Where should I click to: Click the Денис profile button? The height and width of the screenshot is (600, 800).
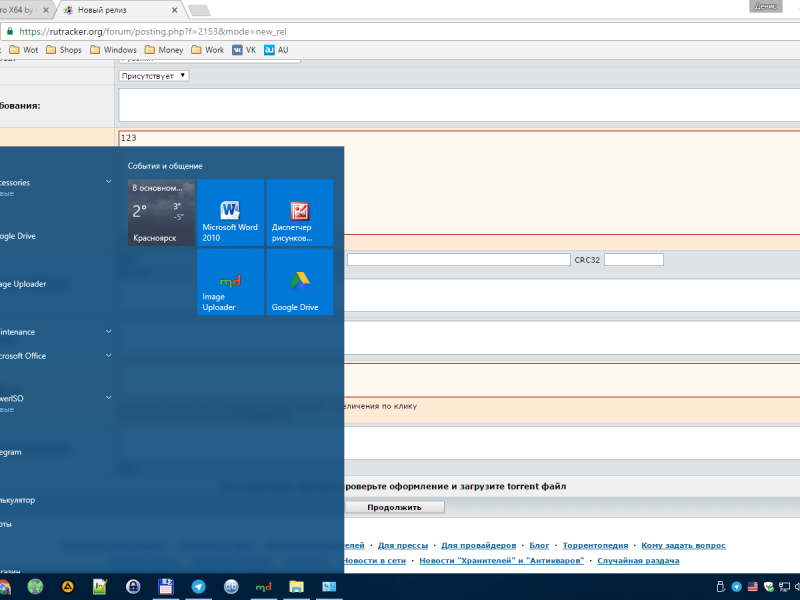tap(765, 6)
